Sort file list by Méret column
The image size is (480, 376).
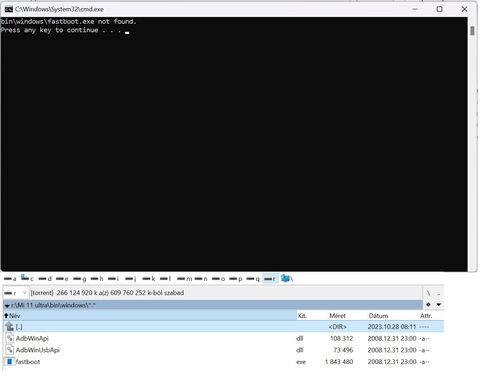337,315
